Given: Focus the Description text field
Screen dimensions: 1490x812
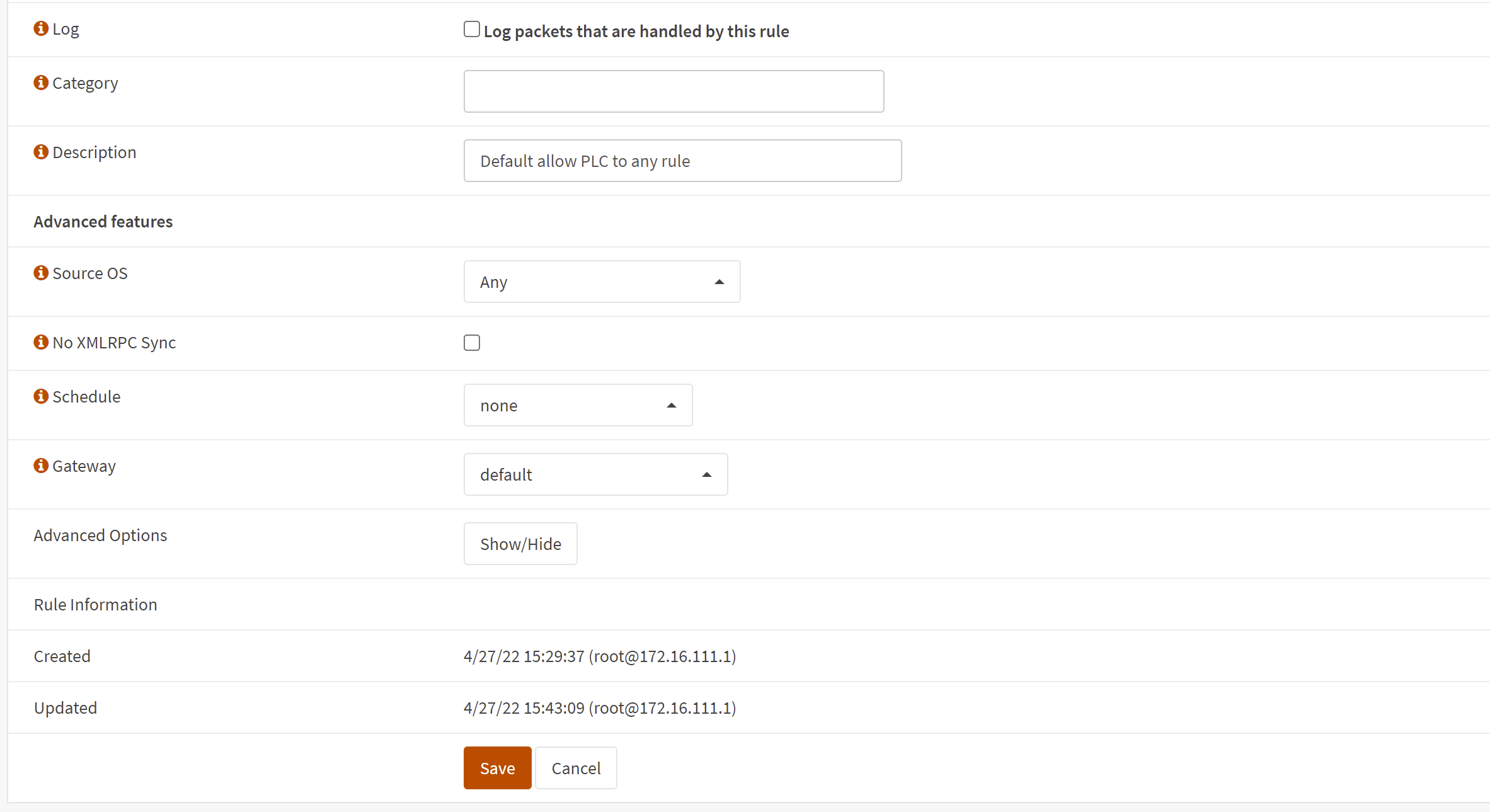Looking at the screenshot, I should coord(682,161).
